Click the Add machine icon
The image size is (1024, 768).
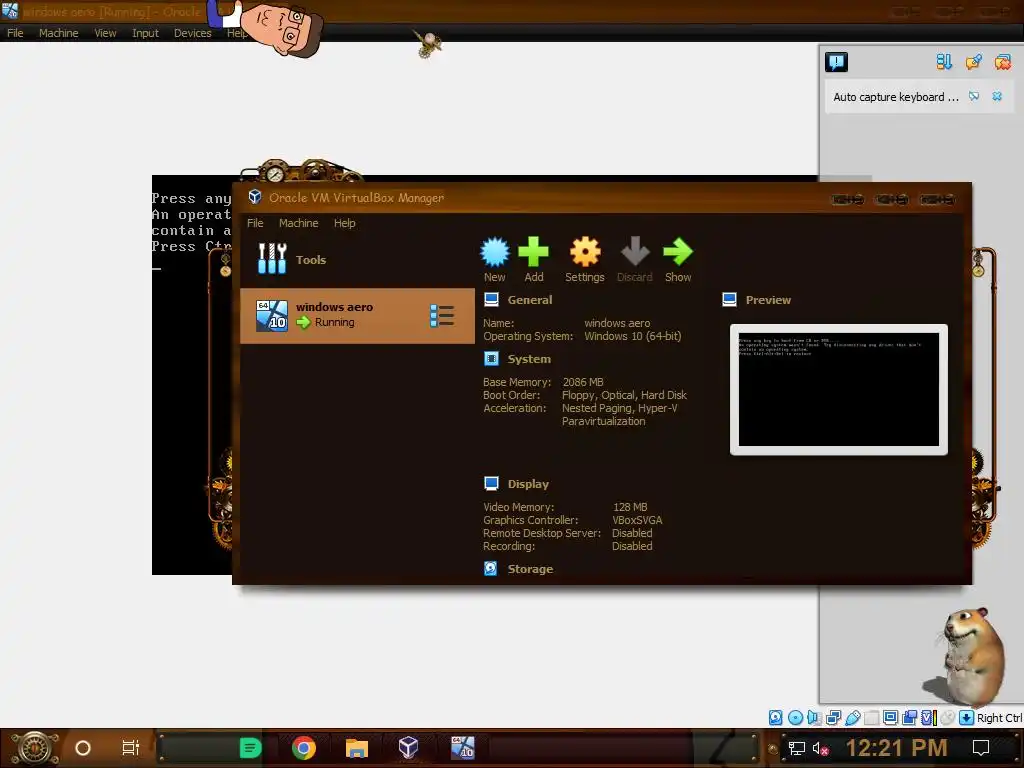coord(534,252)
